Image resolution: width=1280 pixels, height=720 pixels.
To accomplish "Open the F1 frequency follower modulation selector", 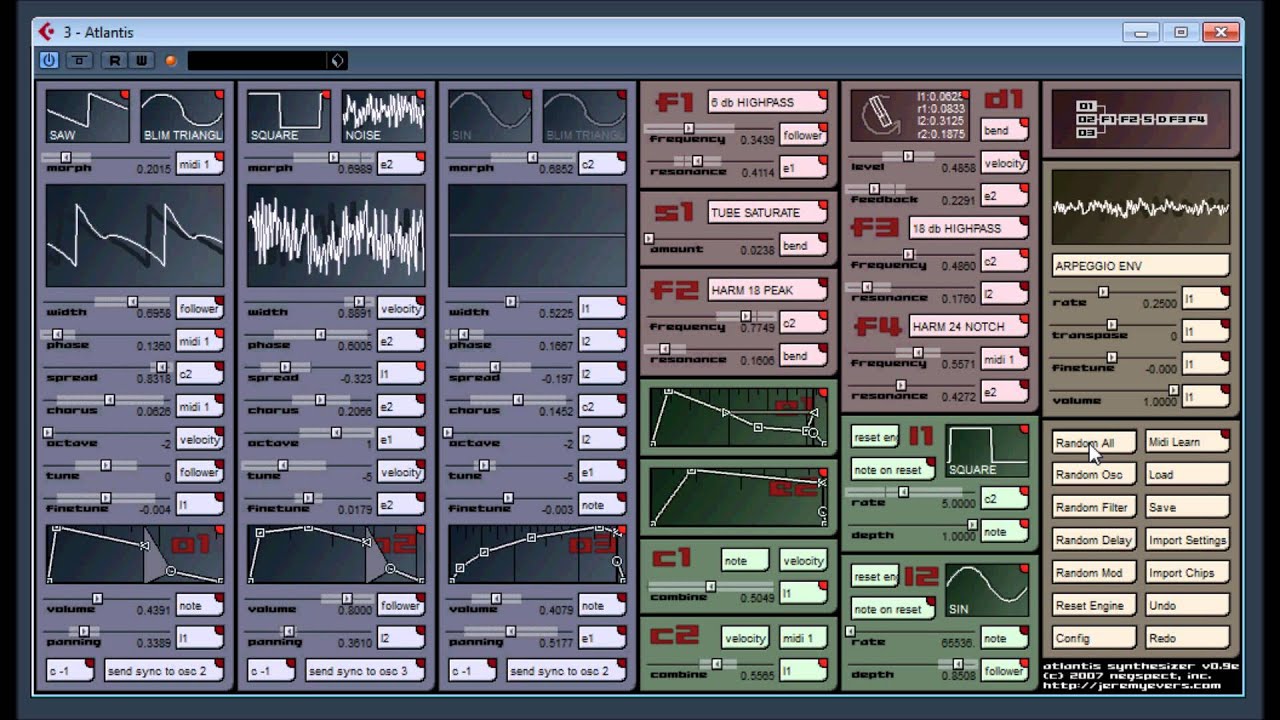I will click(803, 136).
